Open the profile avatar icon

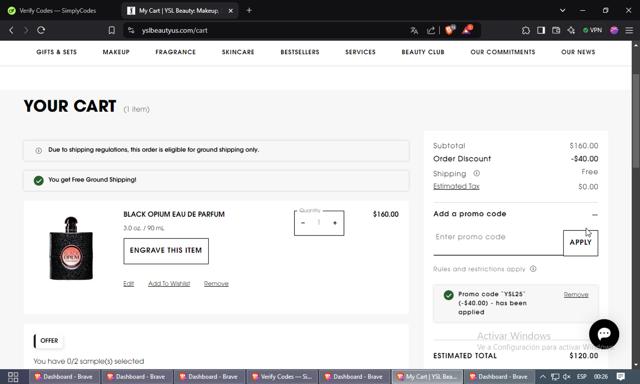pyautogui.click(x=614, y=30)
